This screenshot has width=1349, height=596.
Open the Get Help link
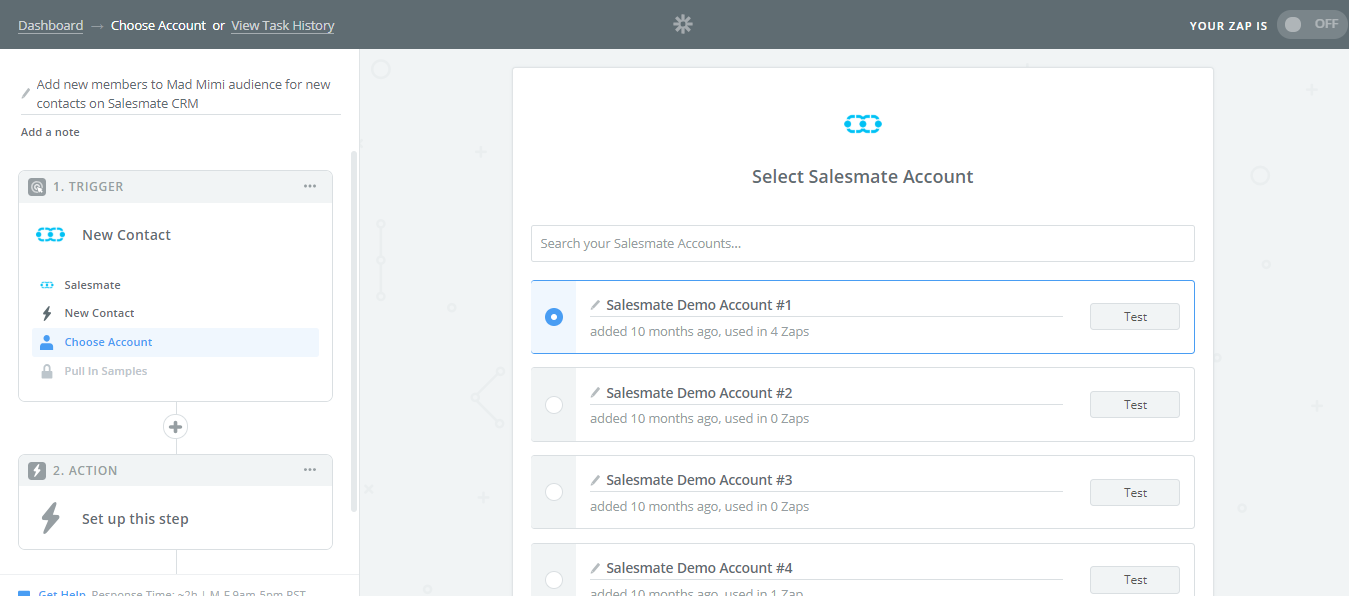62,592
